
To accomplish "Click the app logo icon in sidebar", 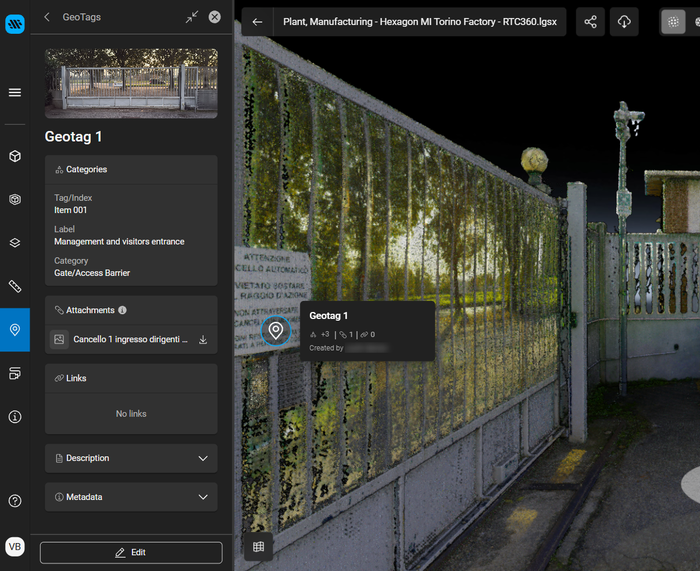I will 15,24.
